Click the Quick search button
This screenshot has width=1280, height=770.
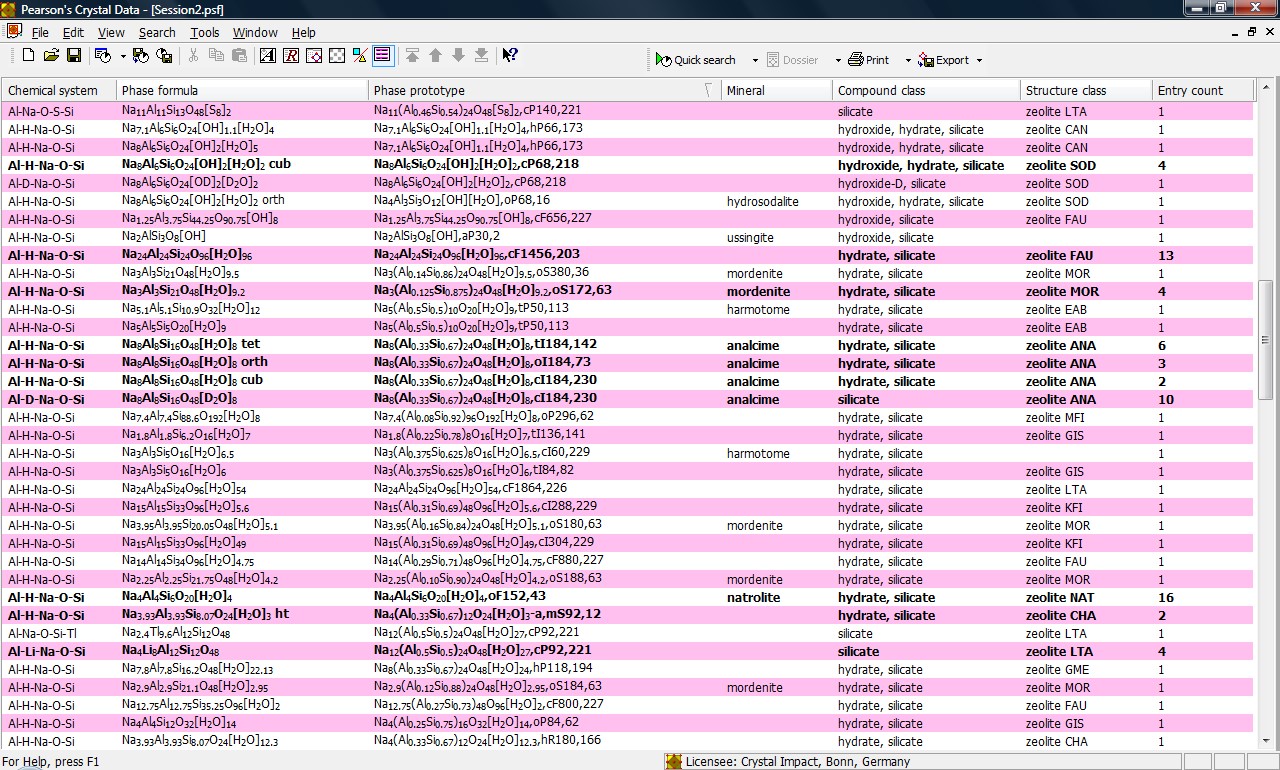pyautogui.click(x=696, y=60)
